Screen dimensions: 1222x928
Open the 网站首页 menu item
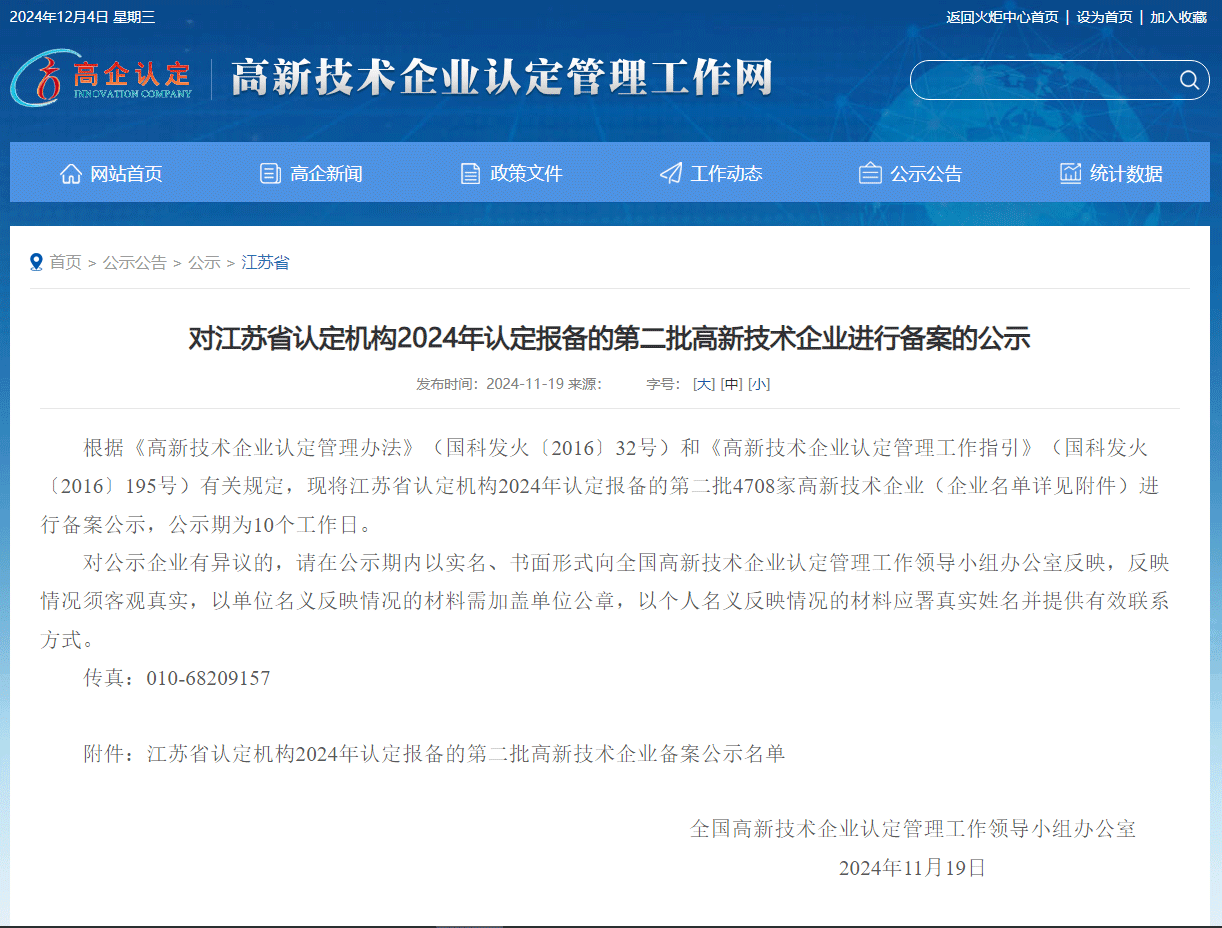(125, 172)
